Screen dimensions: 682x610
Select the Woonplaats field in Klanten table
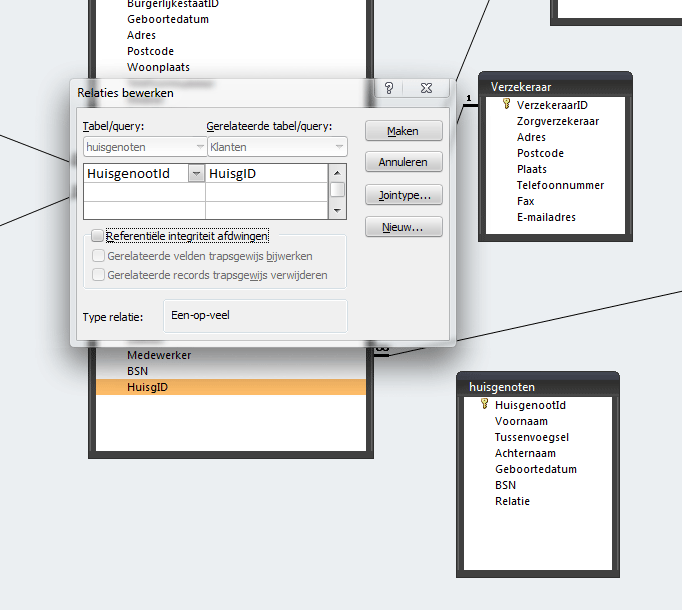(158, 67)
